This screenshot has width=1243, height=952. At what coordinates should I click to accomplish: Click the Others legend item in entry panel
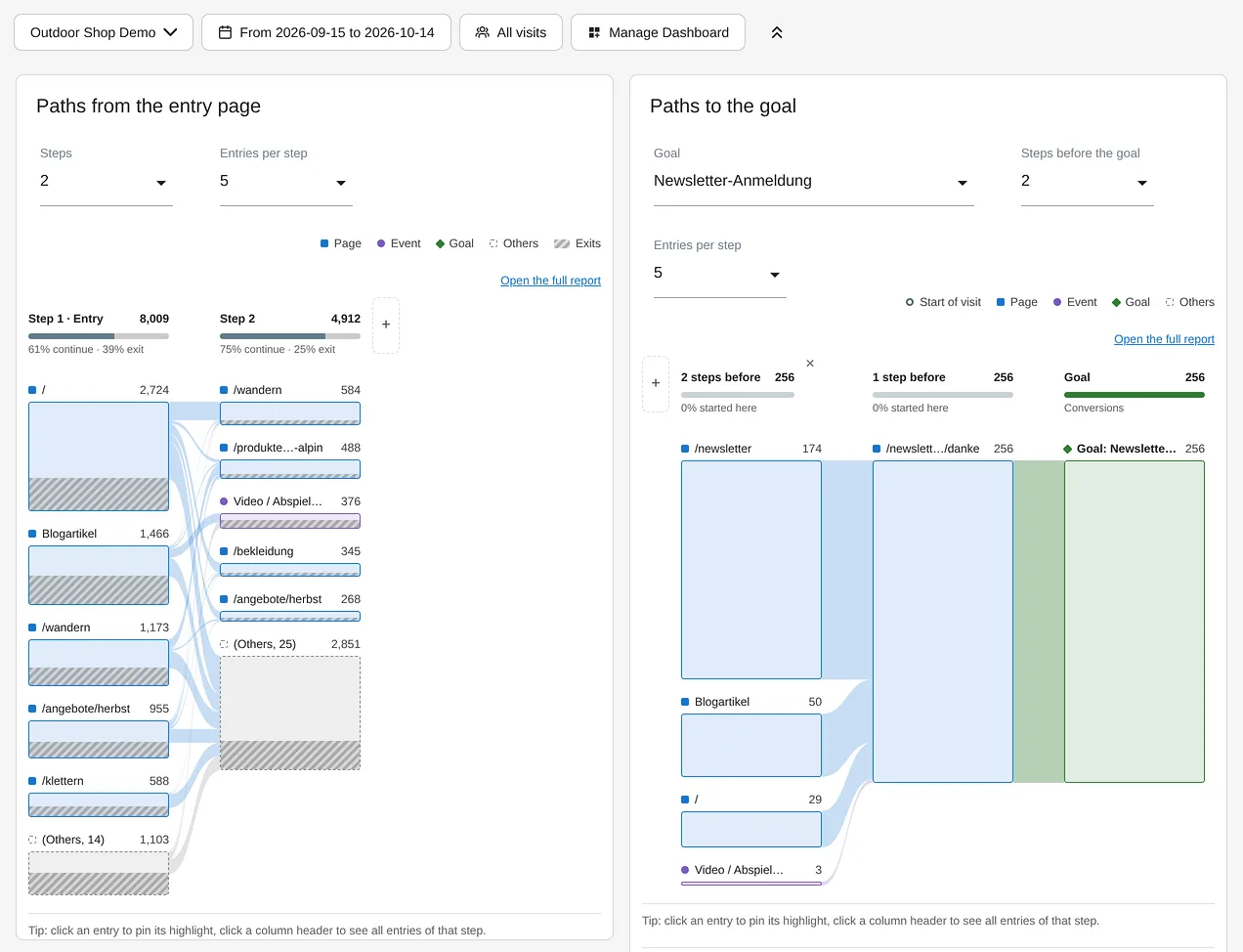[x=514, y=243]
